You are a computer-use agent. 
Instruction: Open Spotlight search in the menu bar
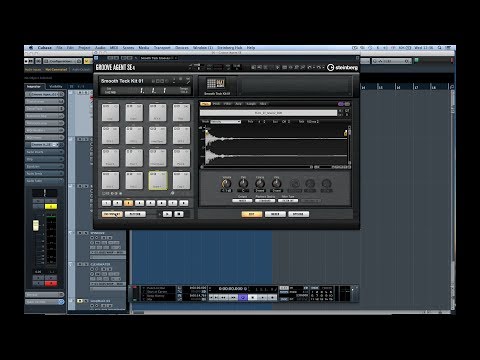tap(440, 48)
